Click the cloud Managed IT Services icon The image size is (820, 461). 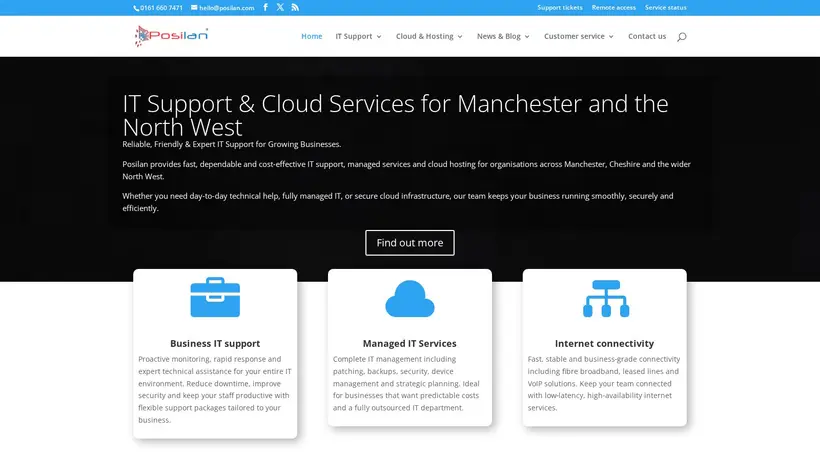tap(410, 298)
